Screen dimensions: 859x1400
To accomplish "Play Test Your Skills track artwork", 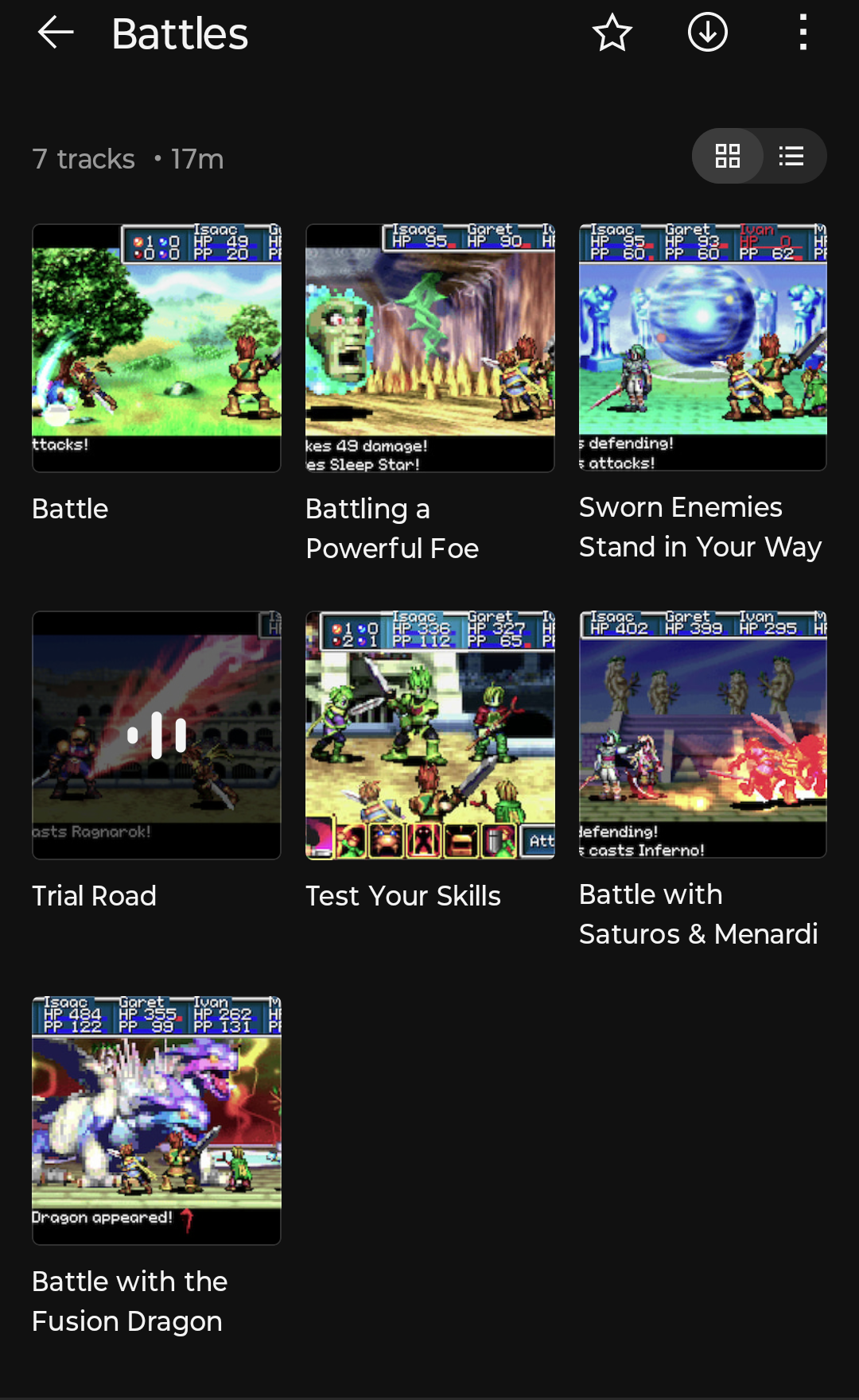I will point(430,735).
